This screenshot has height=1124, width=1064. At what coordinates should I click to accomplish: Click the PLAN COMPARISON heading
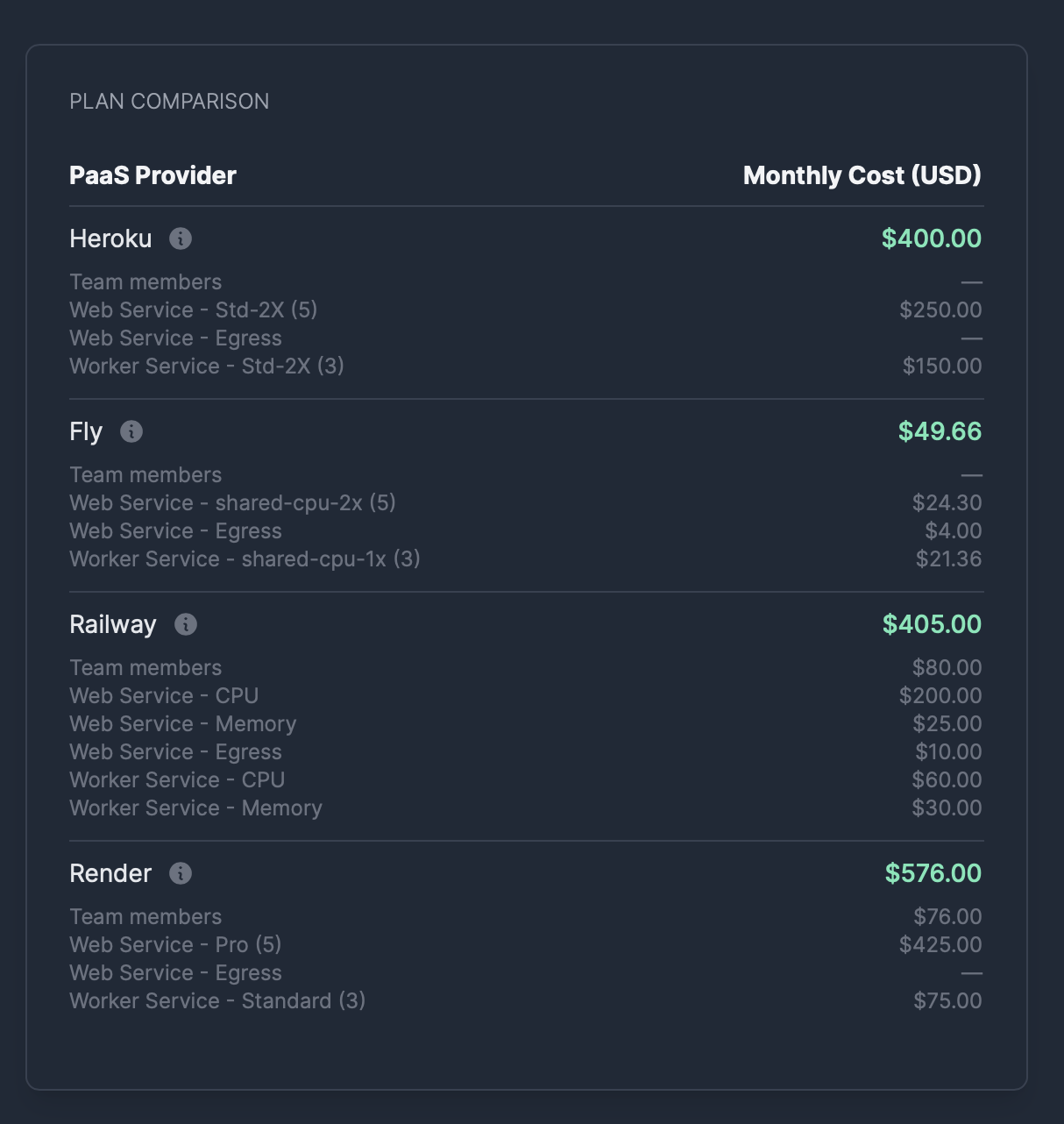(169, 102)
